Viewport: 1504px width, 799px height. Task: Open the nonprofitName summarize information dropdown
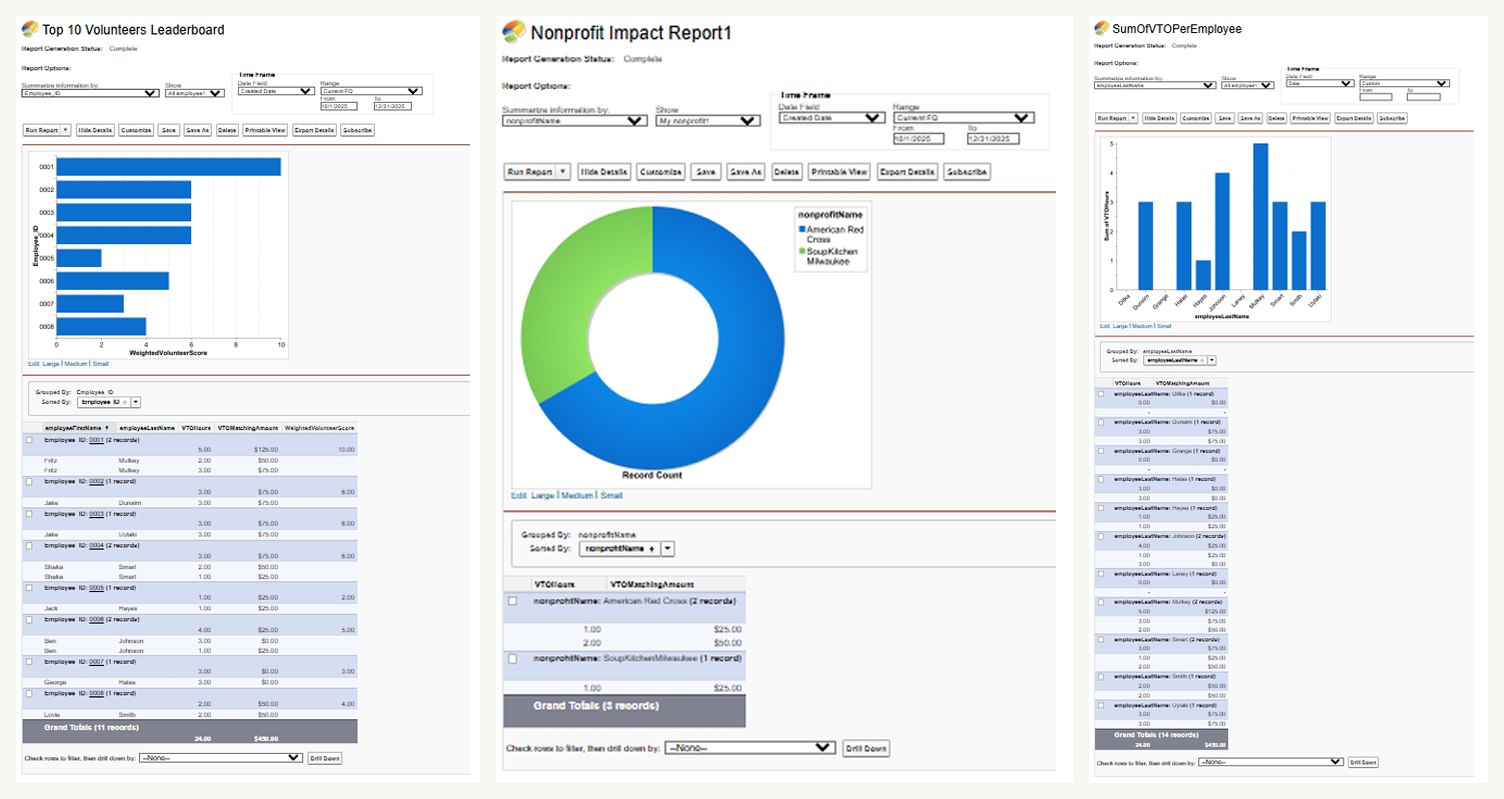pos(574,121)
